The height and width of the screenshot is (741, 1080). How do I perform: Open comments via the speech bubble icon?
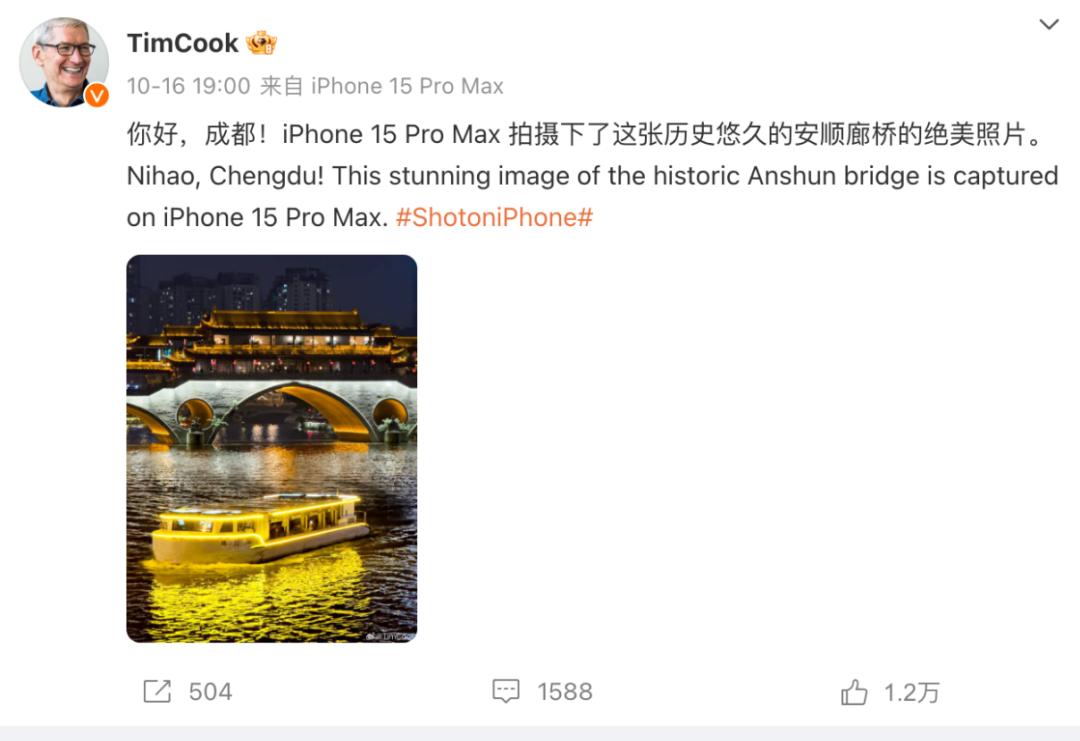tap(506, 691)
